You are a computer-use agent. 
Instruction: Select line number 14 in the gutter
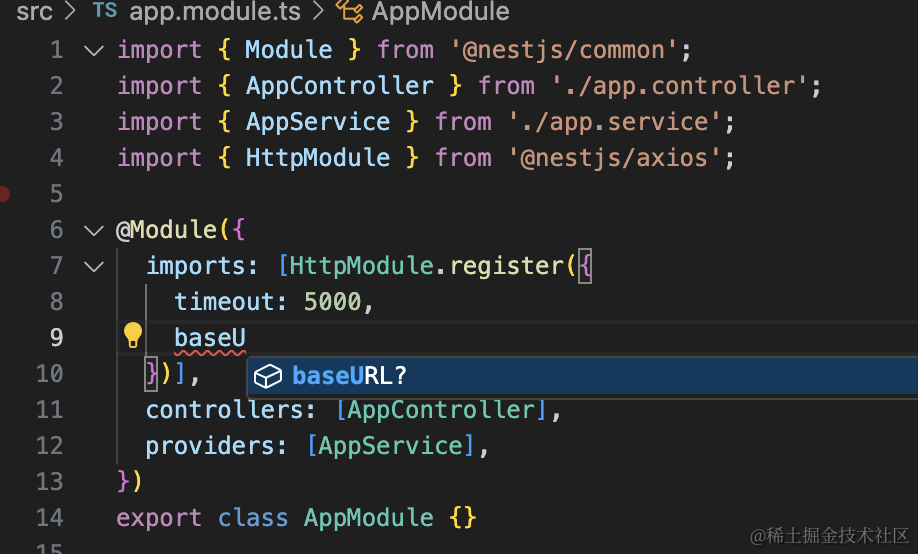click(x=49, y=518)
